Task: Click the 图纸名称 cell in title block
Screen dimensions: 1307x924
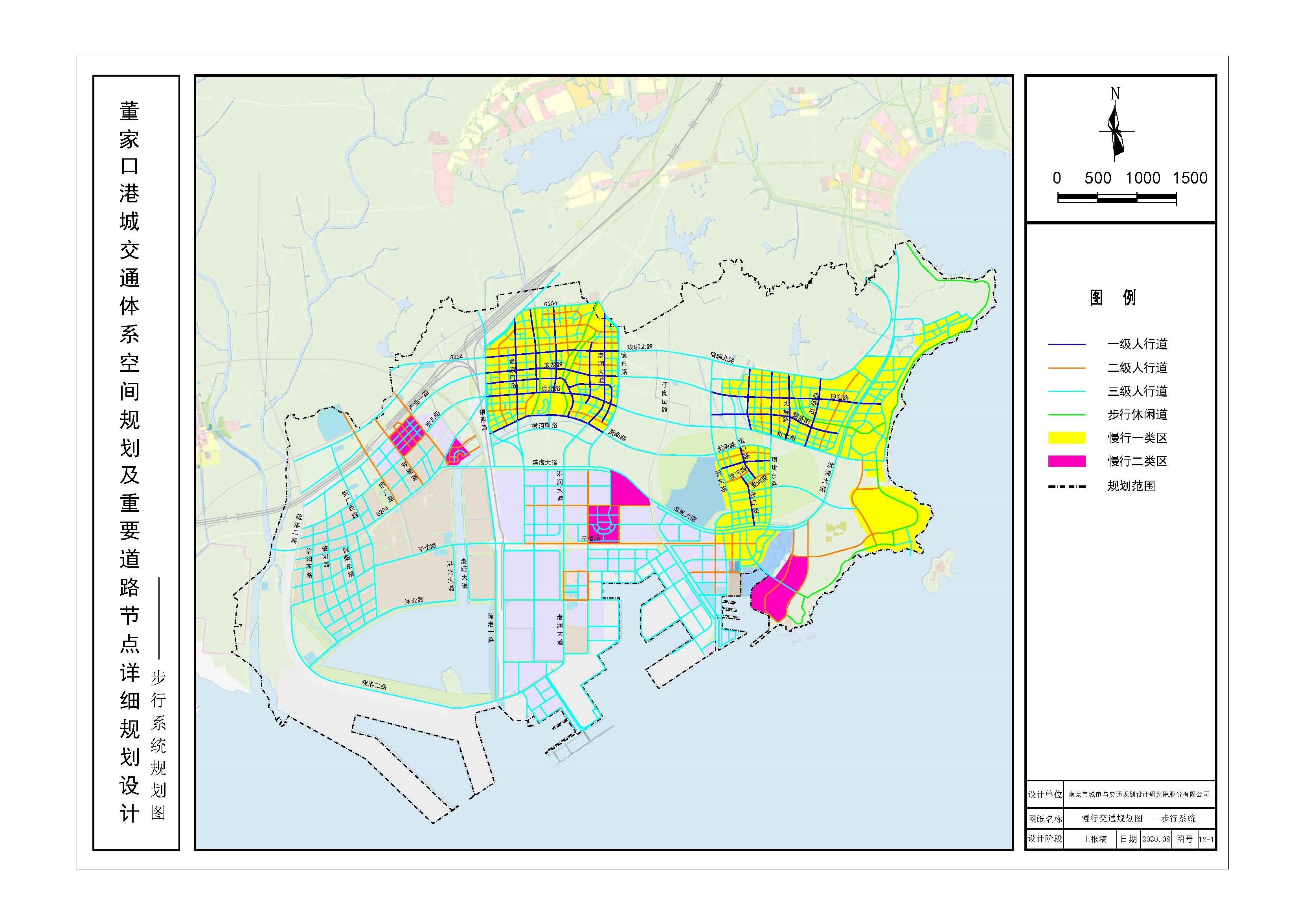Action: pos(1044,819)
